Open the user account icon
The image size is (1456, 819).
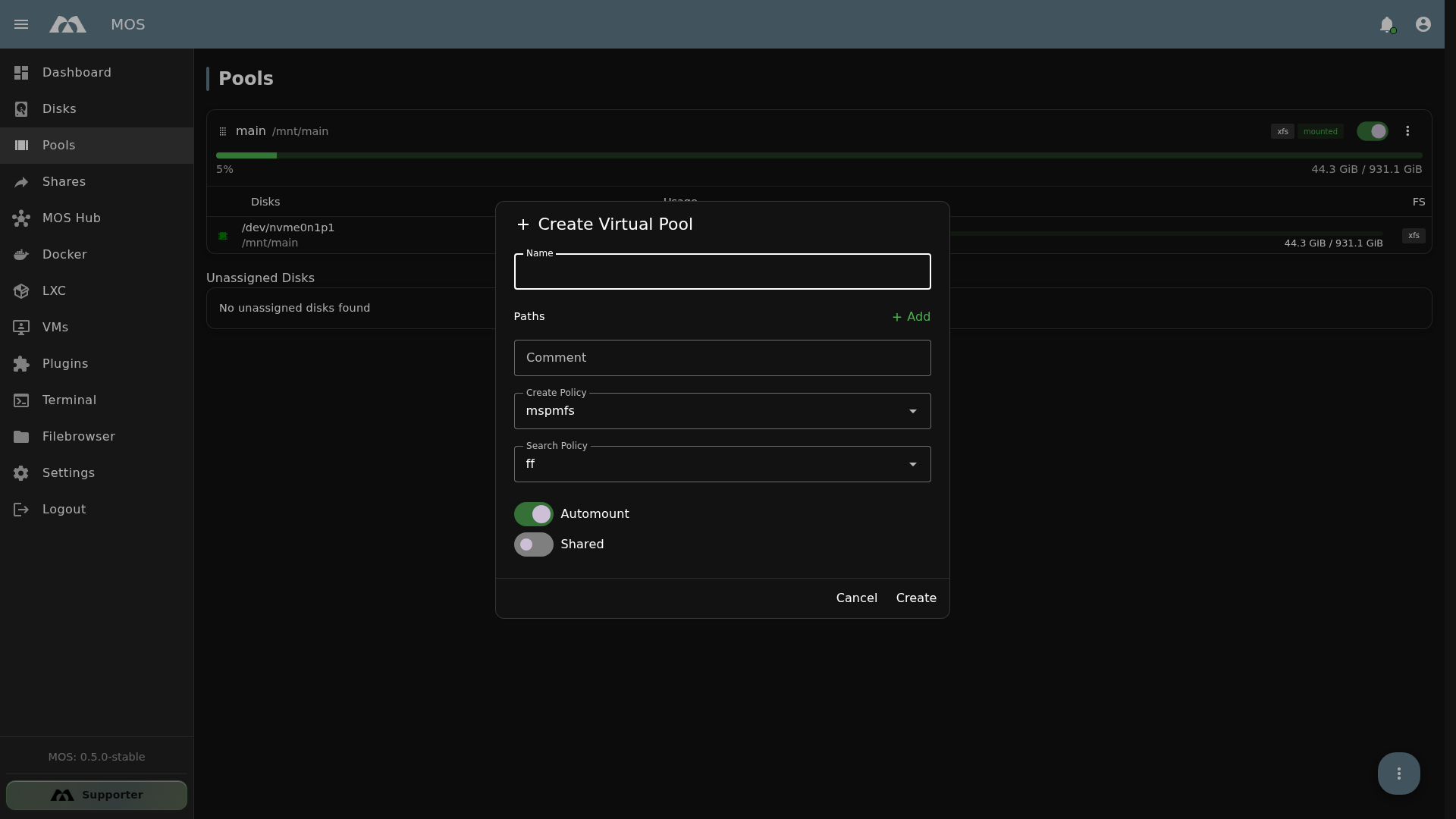tap(1423, 24)
